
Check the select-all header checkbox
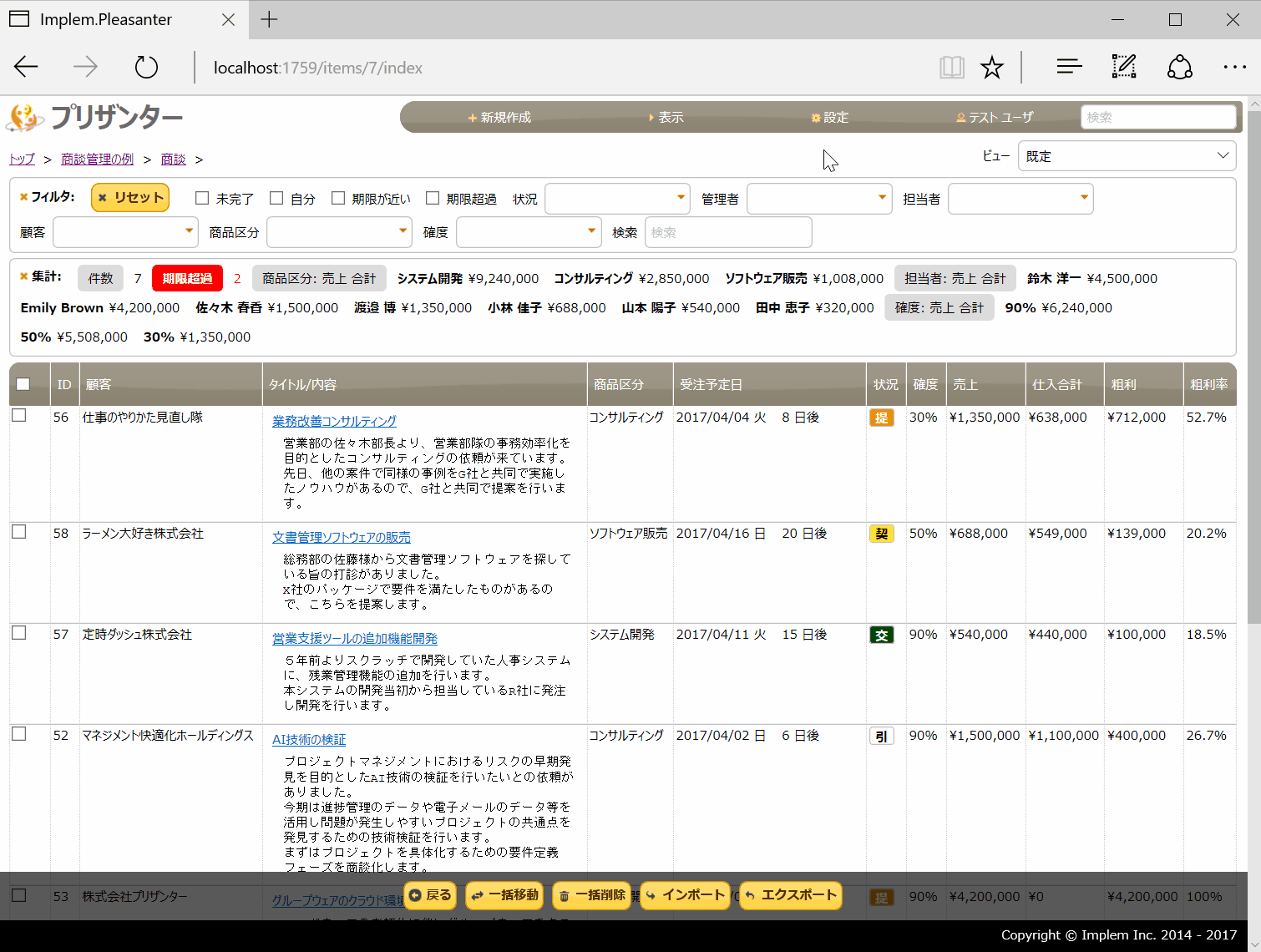pyautogui.click(x=23, y=384)
